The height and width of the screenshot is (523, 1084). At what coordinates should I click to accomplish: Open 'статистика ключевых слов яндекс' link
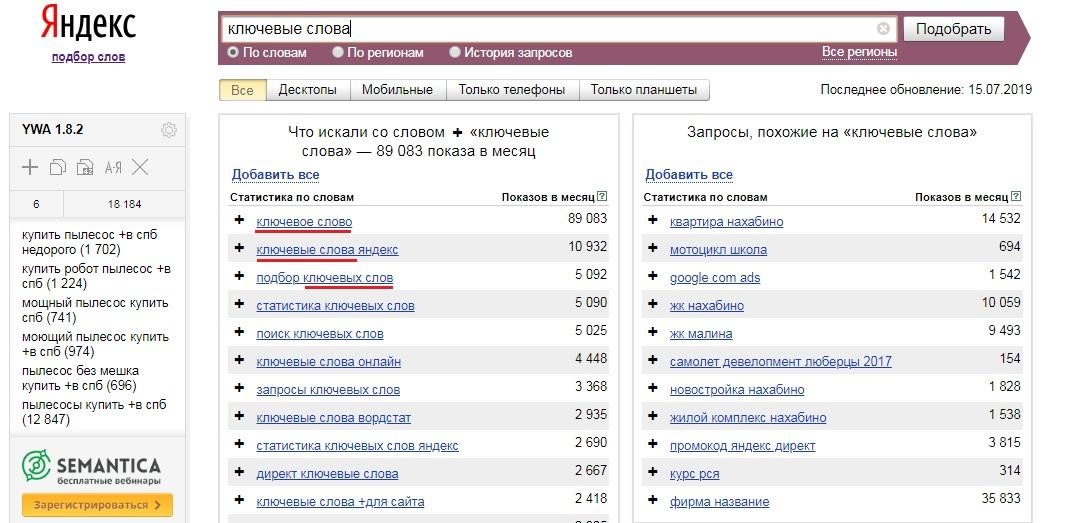coord(357,446)
